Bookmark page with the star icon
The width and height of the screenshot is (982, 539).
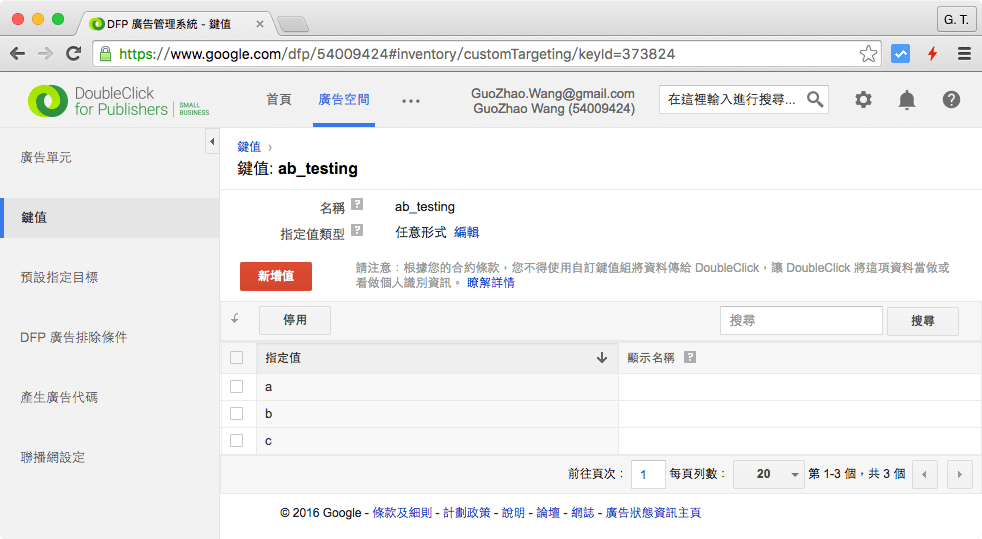[868, 54]
